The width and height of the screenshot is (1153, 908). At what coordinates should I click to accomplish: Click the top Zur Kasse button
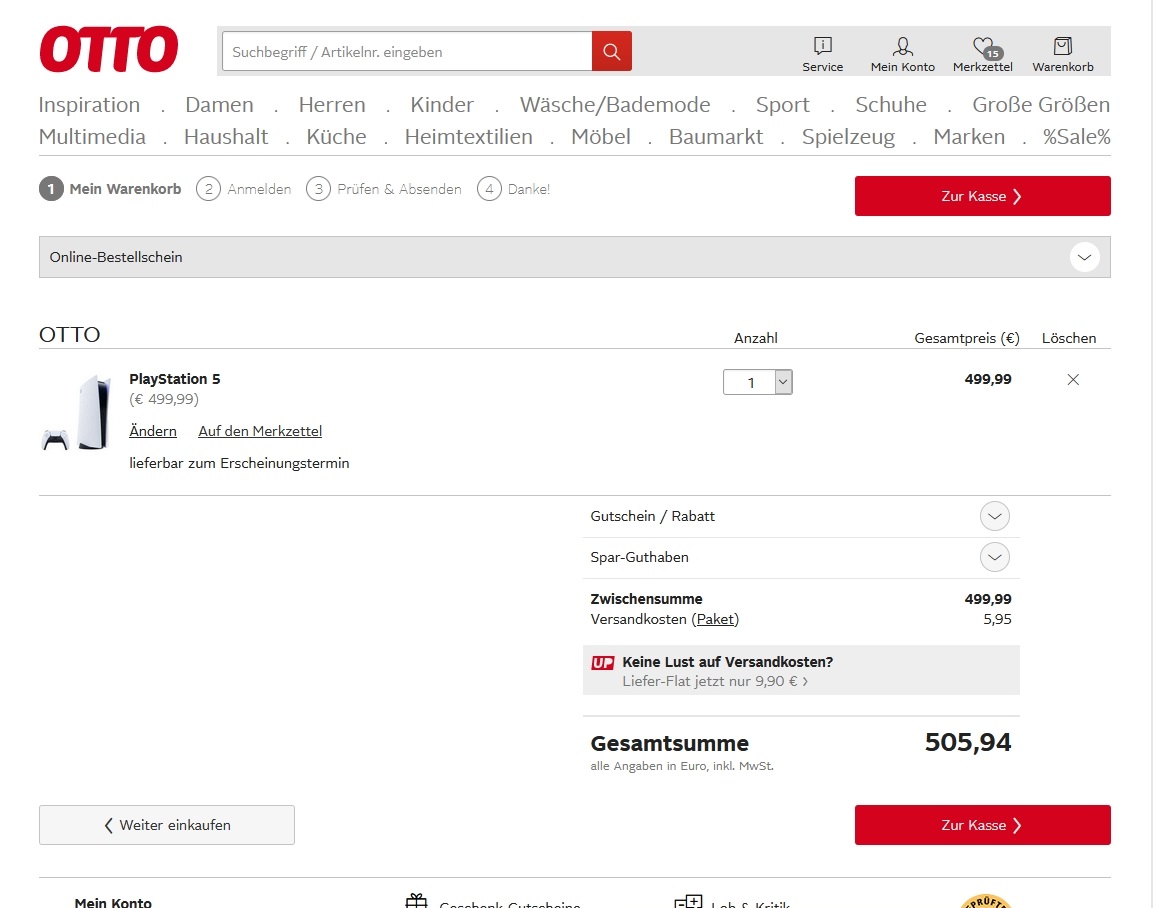click(x=982, y=196)
